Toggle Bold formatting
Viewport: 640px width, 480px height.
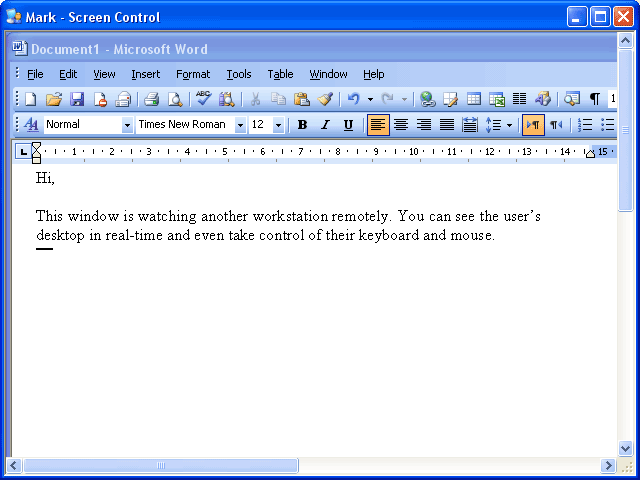coord(302,124)
